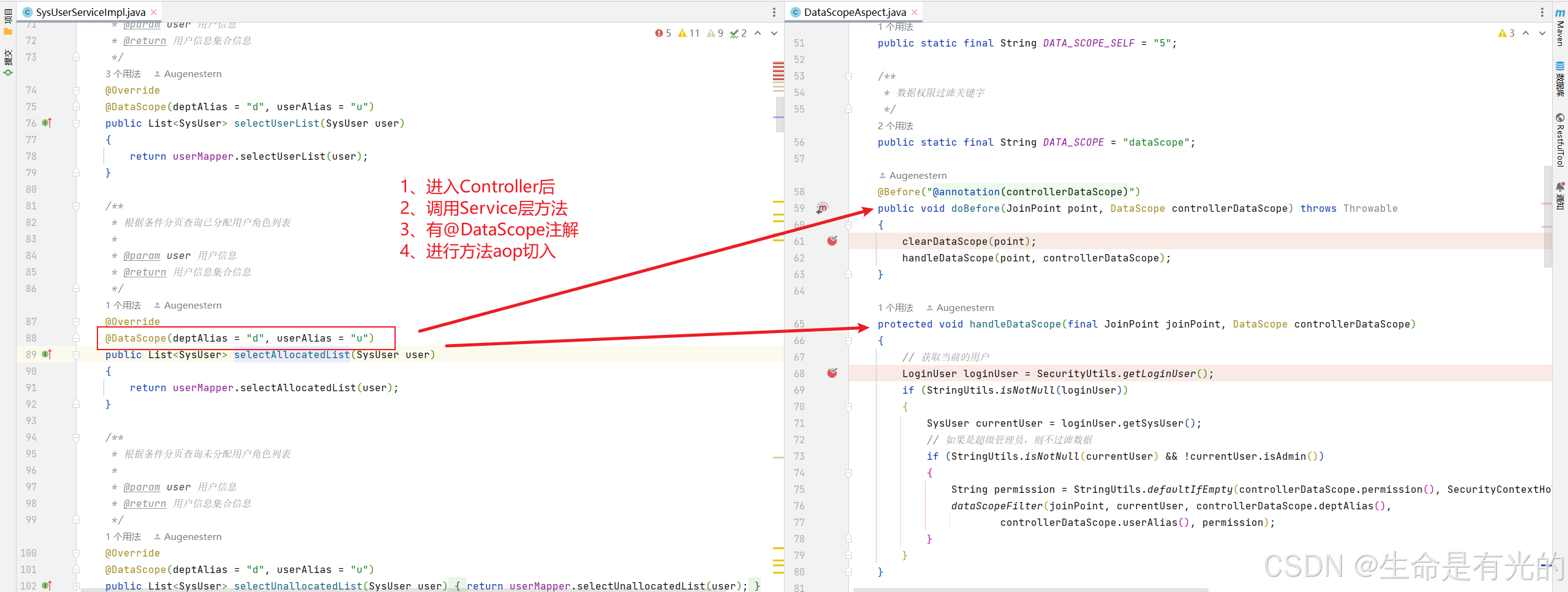Open tab options menu for DataScopeAspect pane
The height and width of the screenshot is (592, 1568).
coord(1542,12)
